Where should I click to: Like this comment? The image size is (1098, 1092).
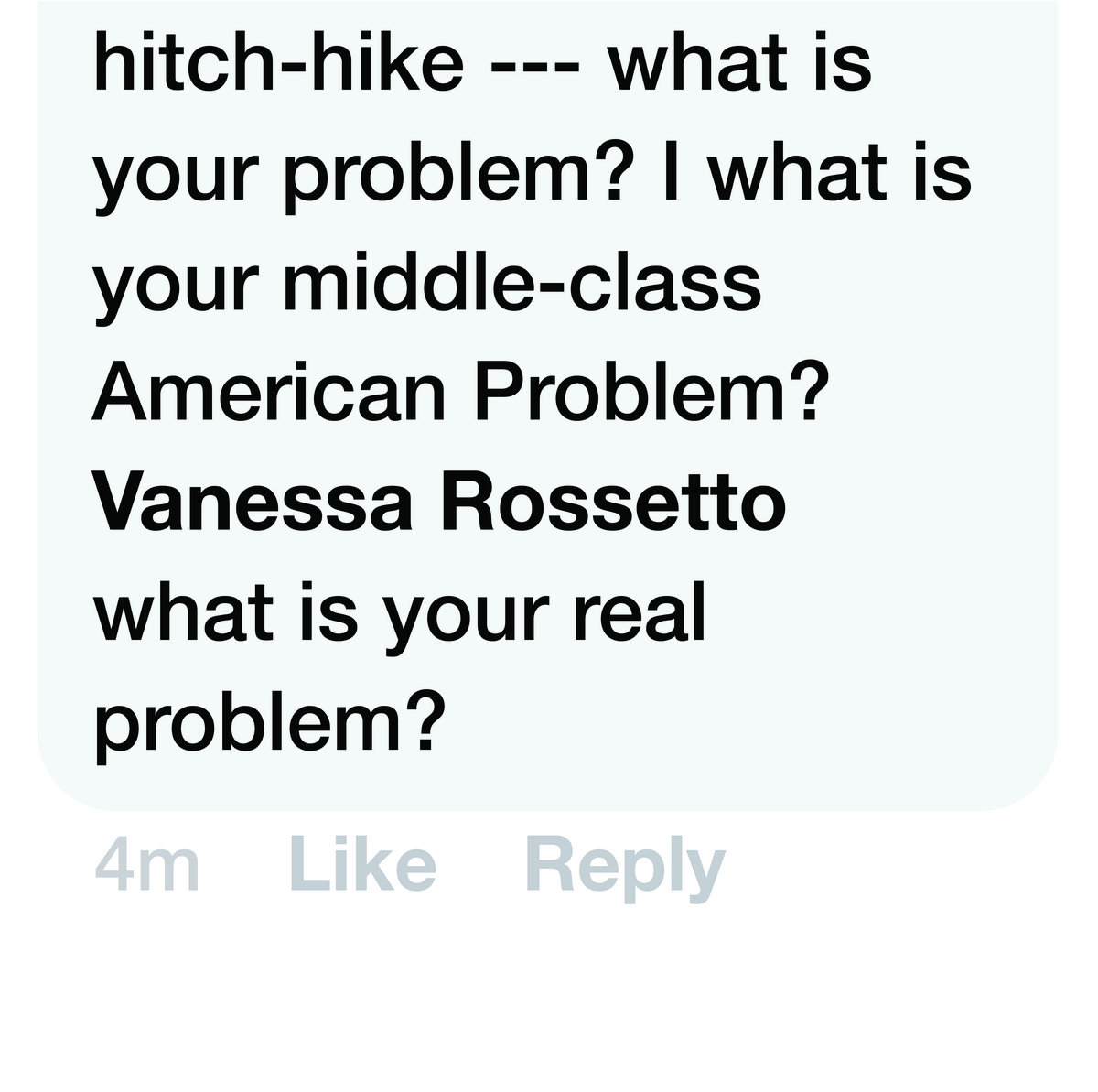pyautogui.click(x=362, y=866)
